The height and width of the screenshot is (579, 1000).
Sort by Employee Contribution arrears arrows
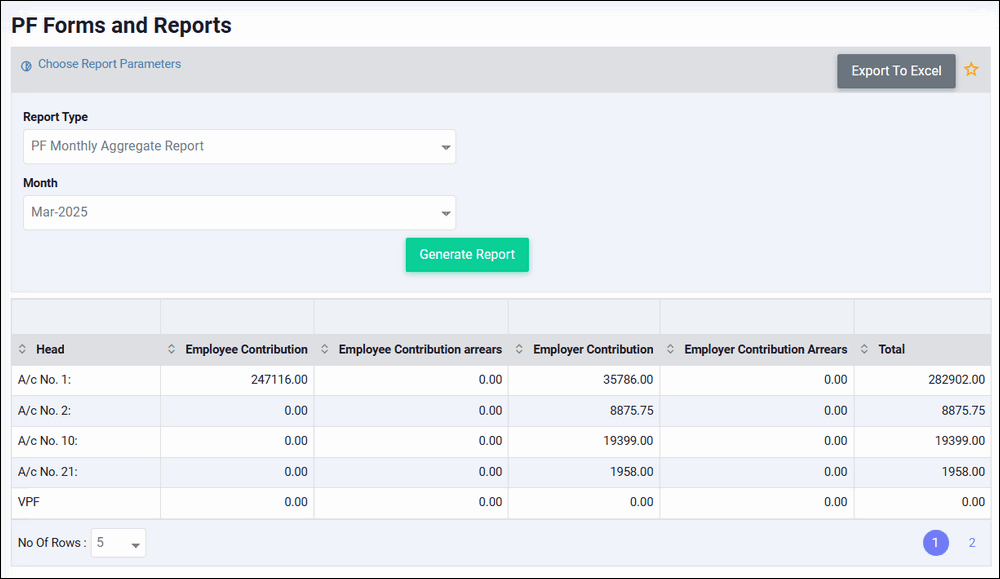(325, 349)
